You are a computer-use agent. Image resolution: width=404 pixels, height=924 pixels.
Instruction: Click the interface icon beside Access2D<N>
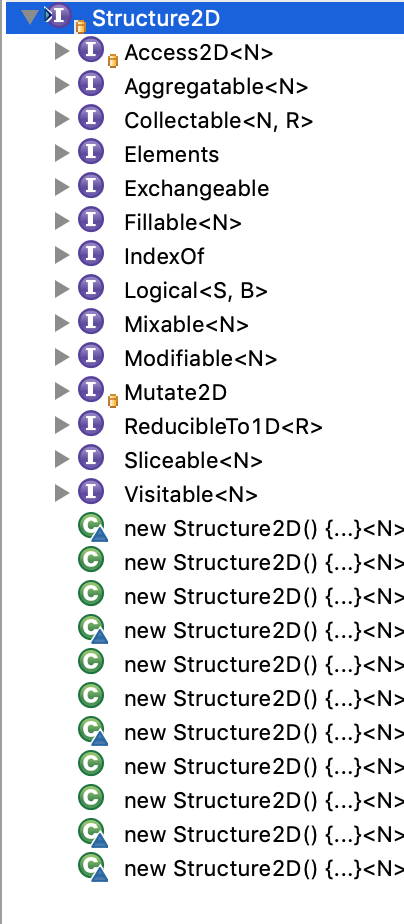tap(91, 51)
